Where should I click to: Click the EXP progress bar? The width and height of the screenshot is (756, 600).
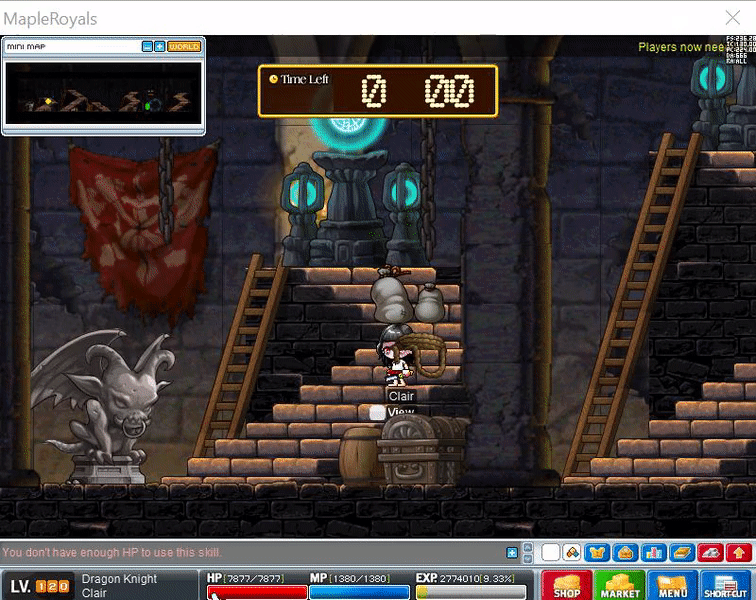pos(471,593)
